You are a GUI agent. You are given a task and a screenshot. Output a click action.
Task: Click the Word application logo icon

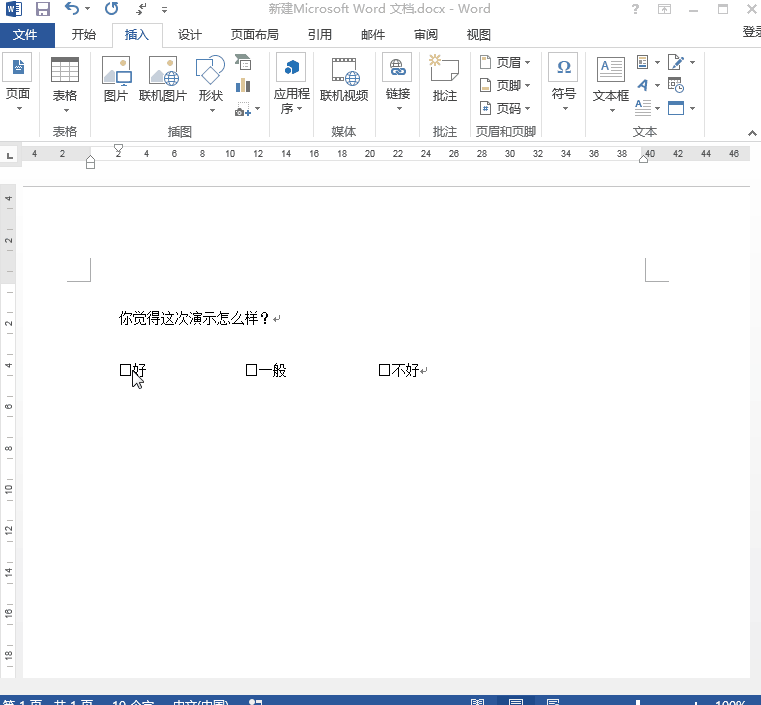[14, 9]
